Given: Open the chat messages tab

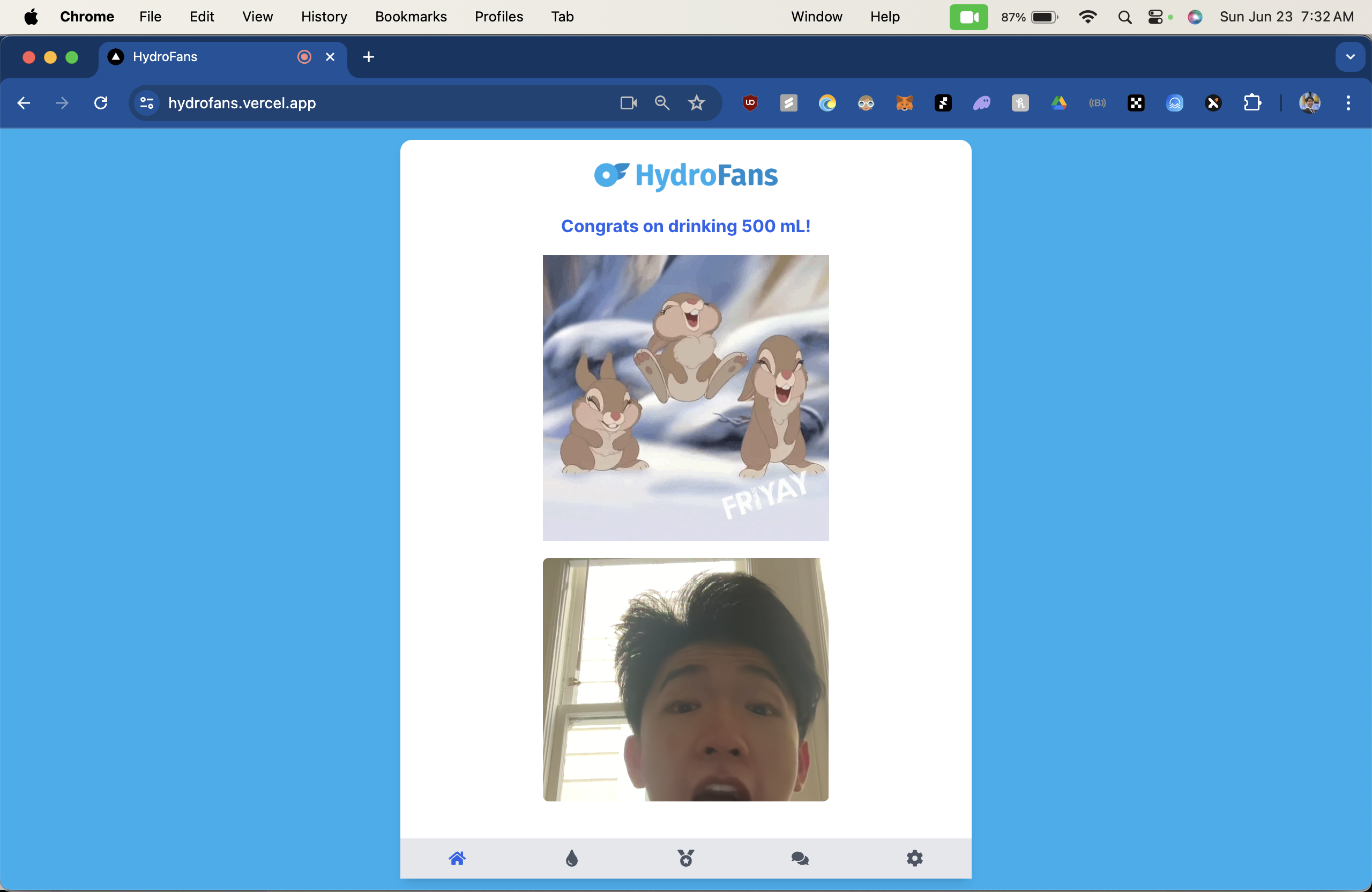Looking at the screenshot, I should click(x=800, y=859).
